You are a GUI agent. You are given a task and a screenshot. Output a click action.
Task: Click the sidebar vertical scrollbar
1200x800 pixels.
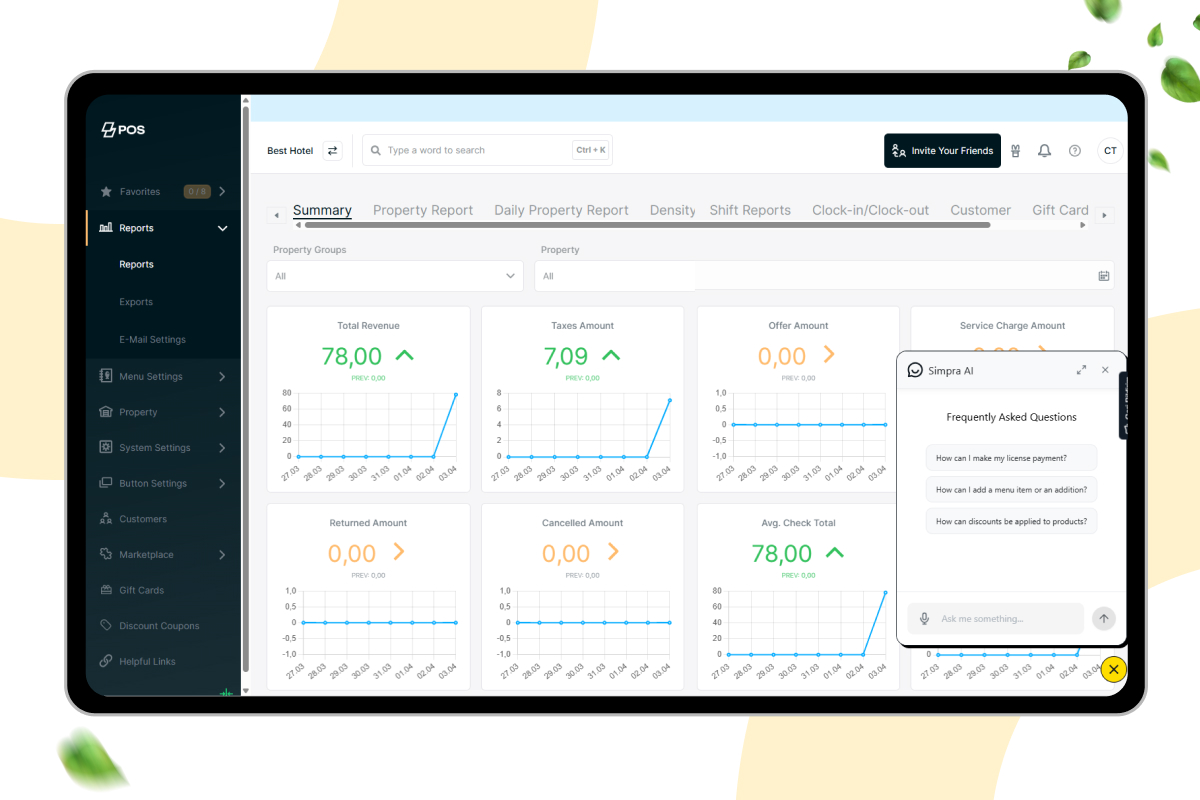click(246, 390)
